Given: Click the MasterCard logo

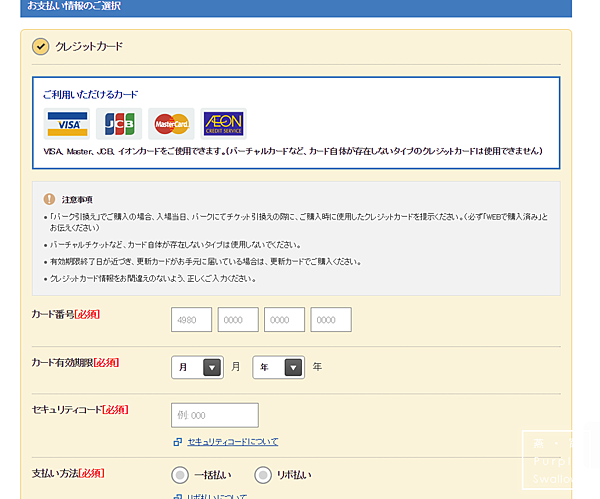Looking at the screenshot, I should point(171,124).
